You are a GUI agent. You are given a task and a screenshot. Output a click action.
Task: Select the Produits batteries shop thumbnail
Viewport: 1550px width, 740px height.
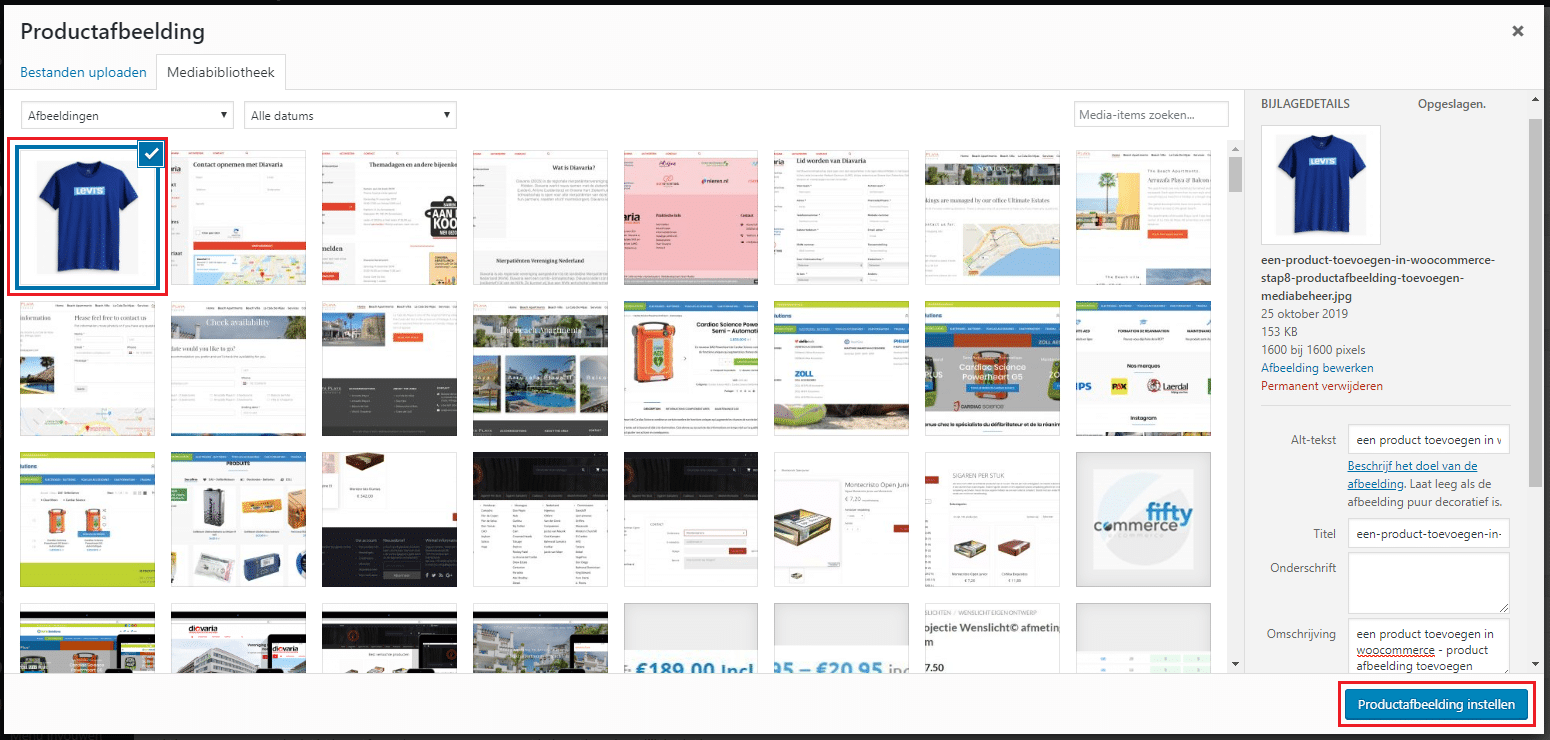click(238, 519)
